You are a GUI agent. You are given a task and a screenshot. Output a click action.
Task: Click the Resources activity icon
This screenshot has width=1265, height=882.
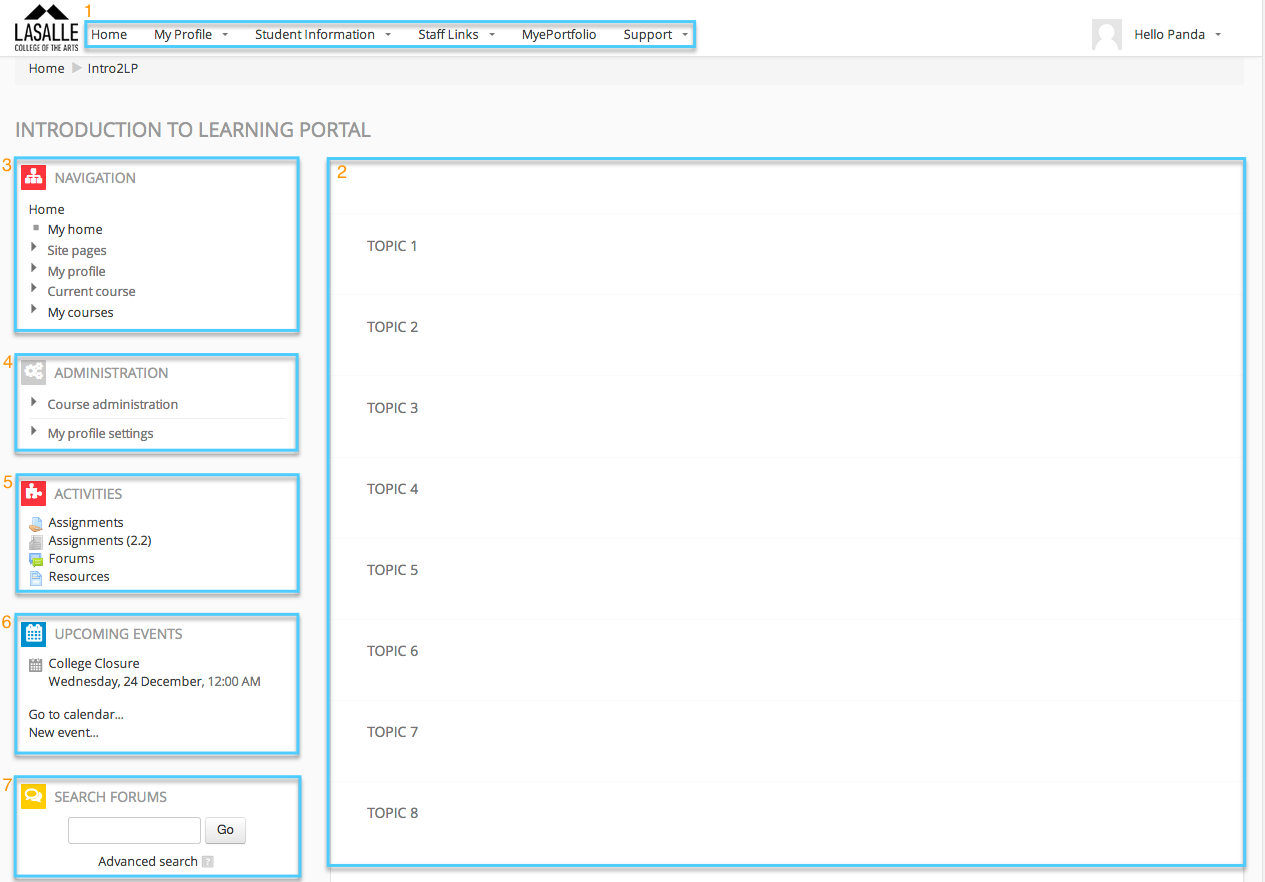36,577
